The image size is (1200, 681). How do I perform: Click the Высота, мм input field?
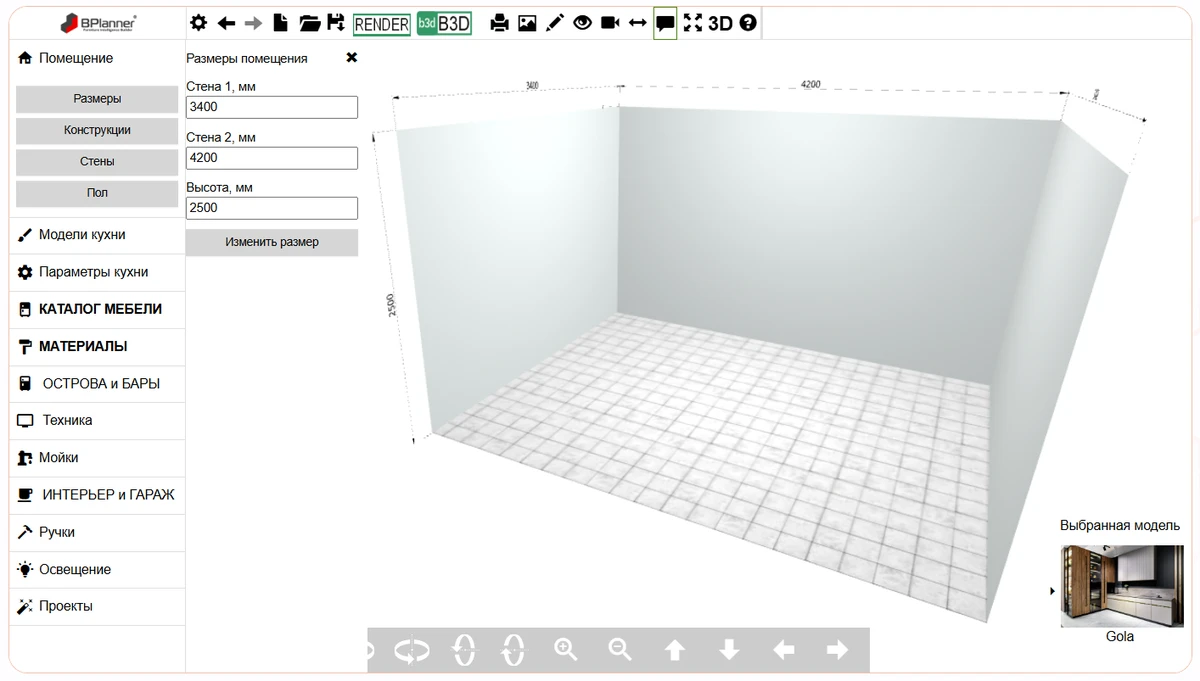click(x=272, y=208)
